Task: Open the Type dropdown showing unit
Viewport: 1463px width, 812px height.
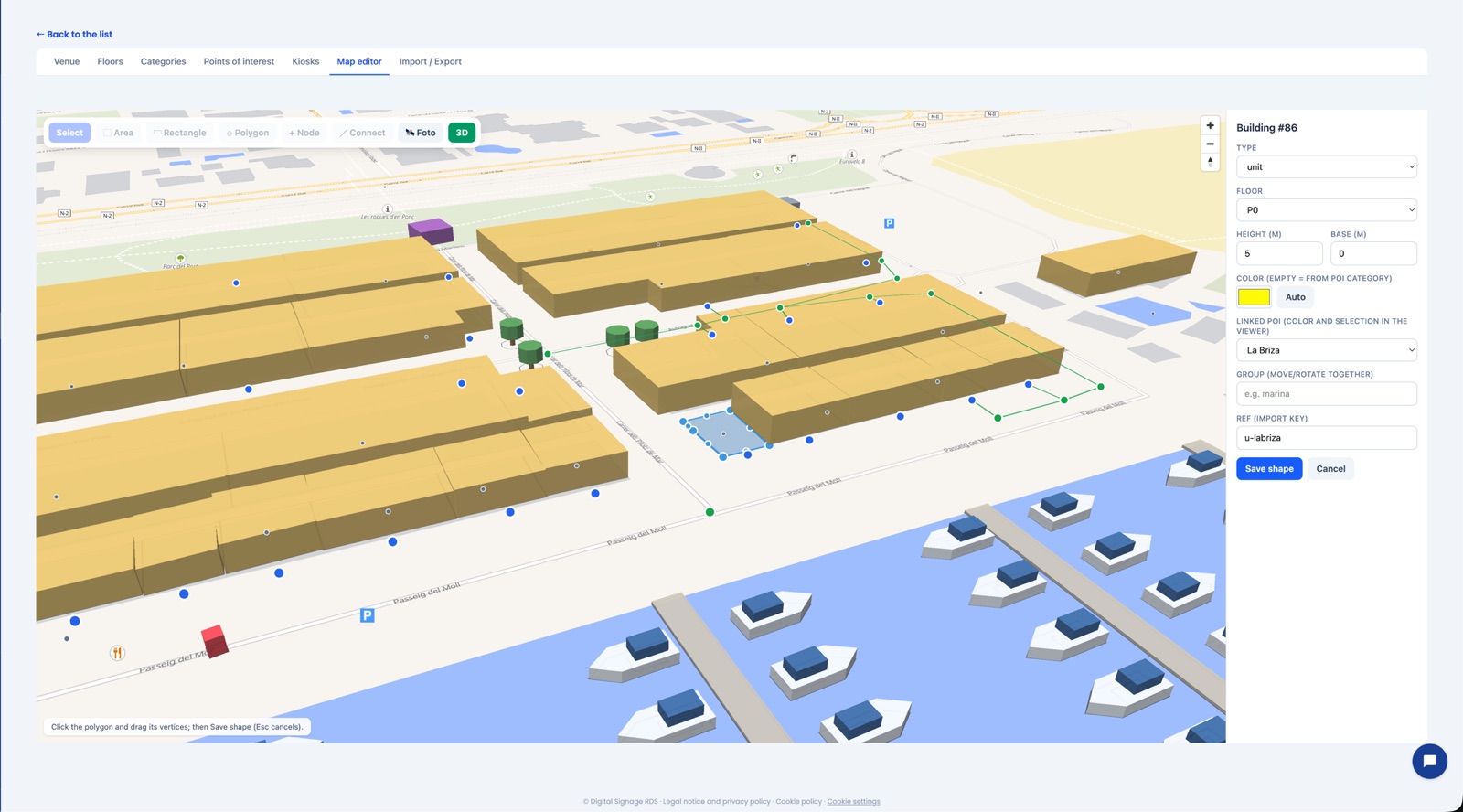Action: (x=1327, y=166)
